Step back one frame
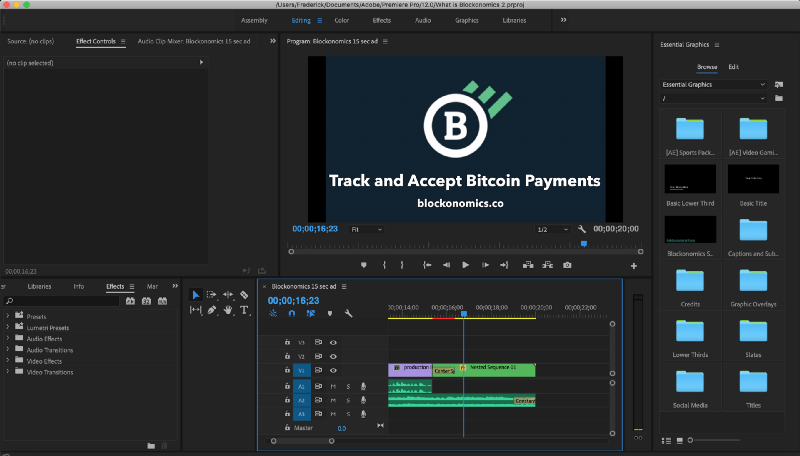The image size is (800, 456). pos(446,265)
